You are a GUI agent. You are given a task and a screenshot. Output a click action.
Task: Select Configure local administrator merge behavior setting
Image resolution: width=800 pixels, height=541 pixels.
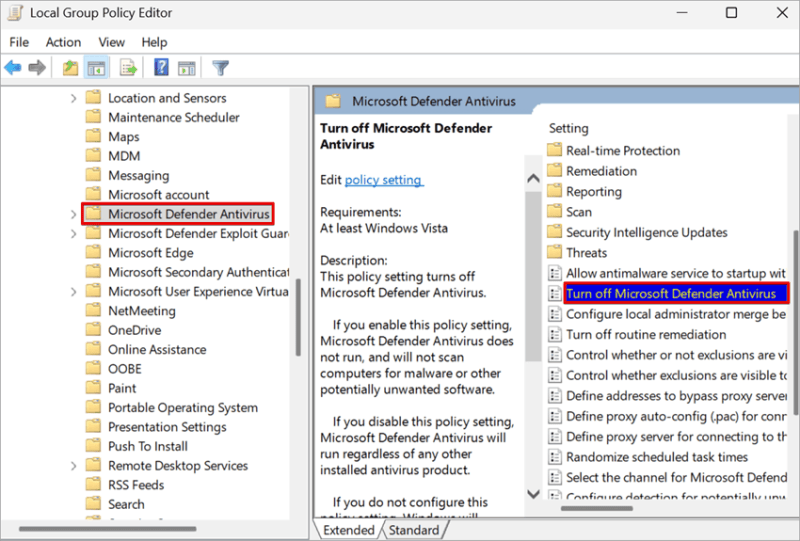point(676,314)
